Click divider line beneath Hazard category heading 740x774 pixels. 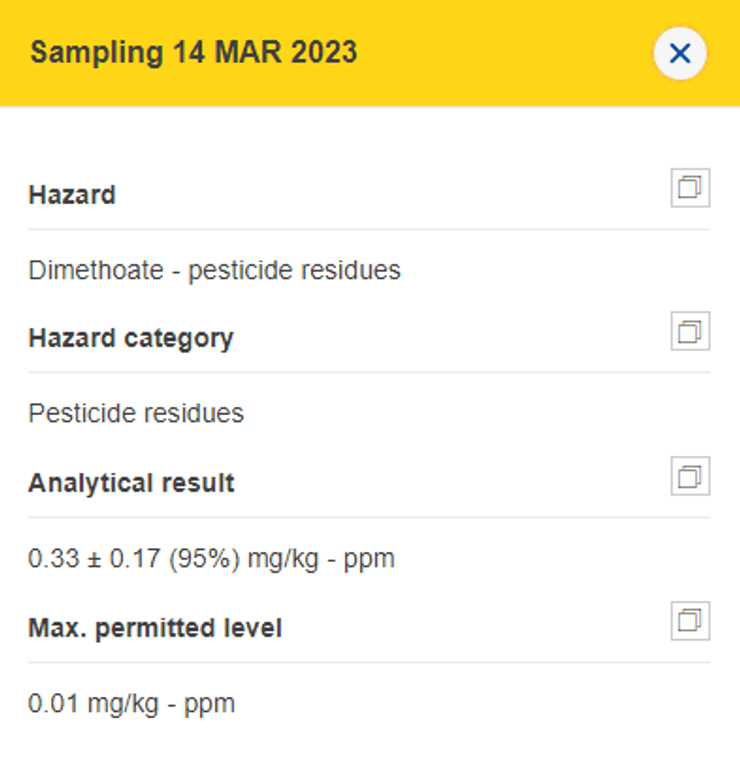click(369, 373)
